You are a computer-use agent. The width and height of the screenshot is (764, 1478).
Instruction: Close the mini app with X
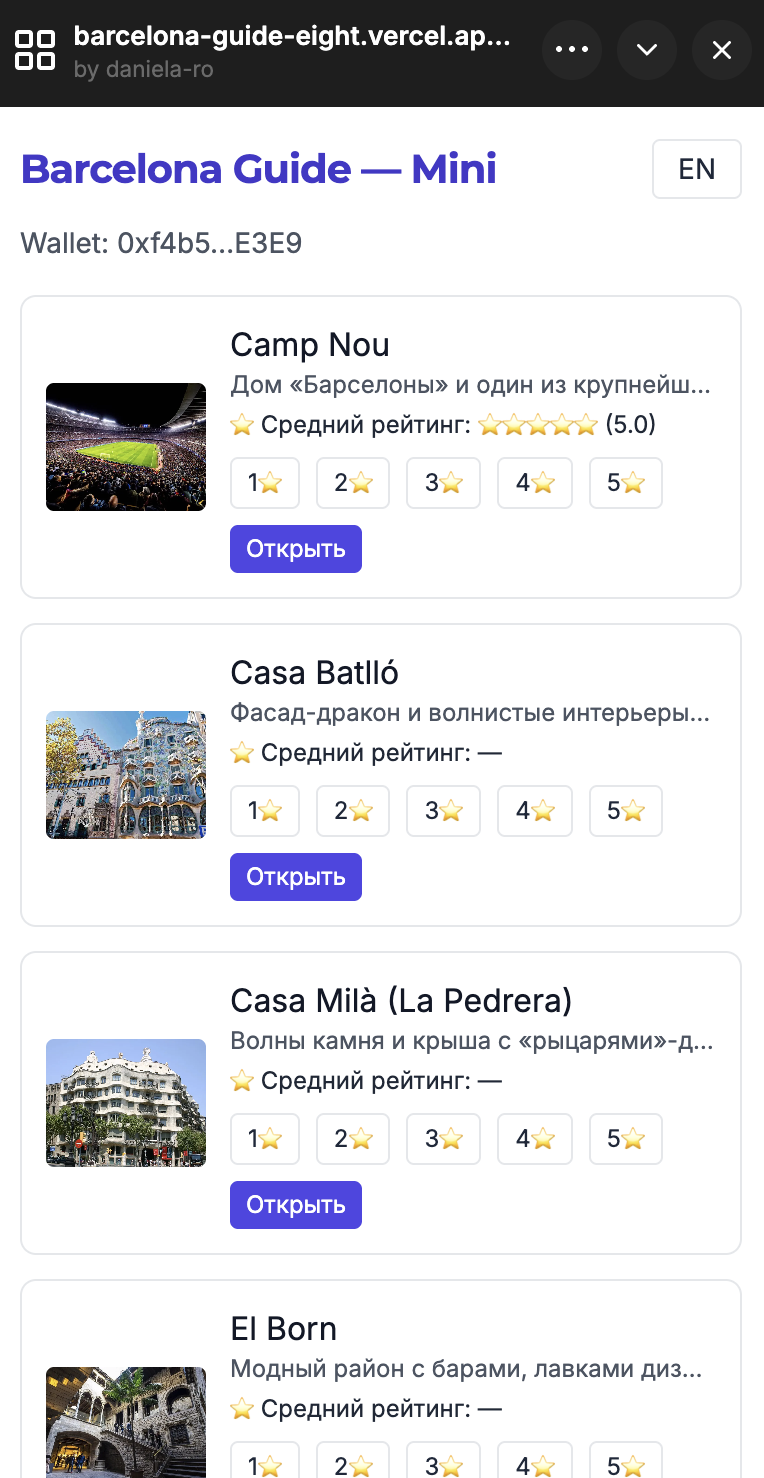click(x=722, y=50)
